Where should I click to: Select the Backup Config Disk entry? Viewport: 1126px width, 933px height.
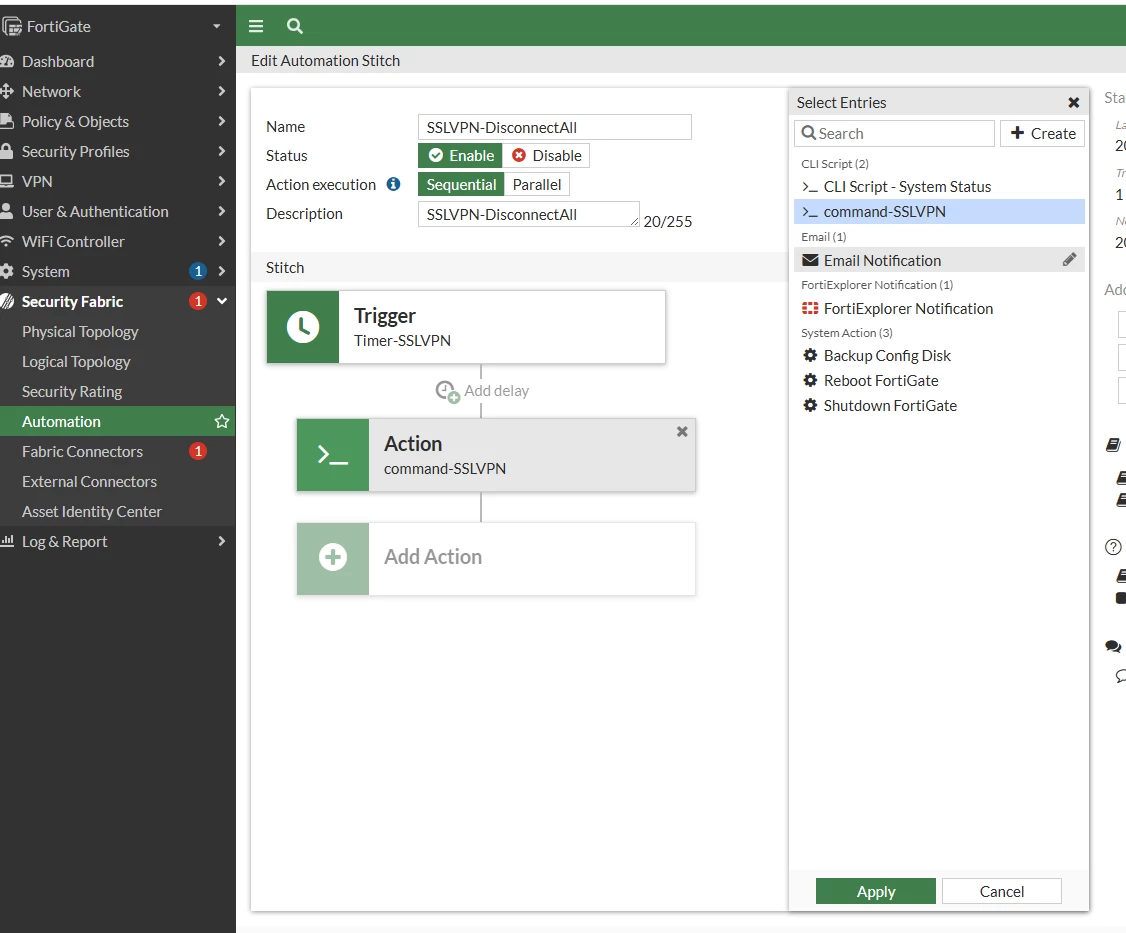click(939, 356)
